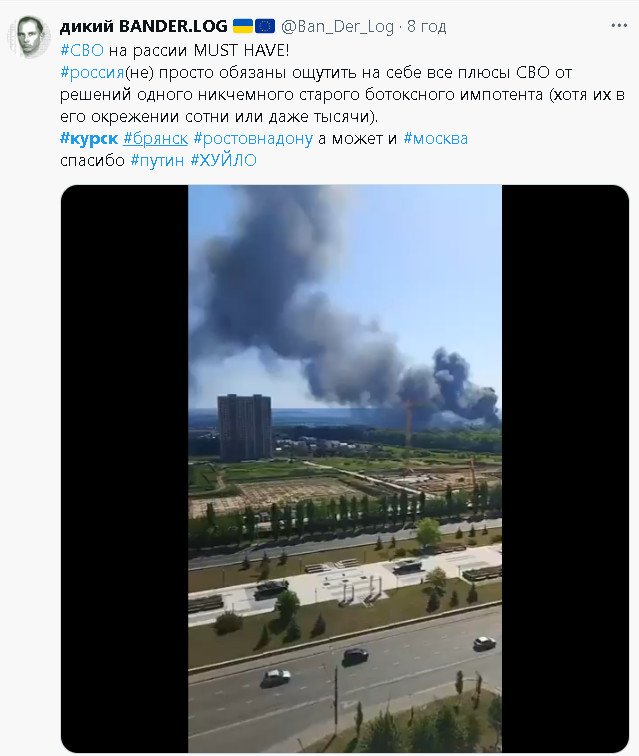Screen dimensions: 639x756
Task: Open the #СВО hashtag
Action: click(82, 50)
